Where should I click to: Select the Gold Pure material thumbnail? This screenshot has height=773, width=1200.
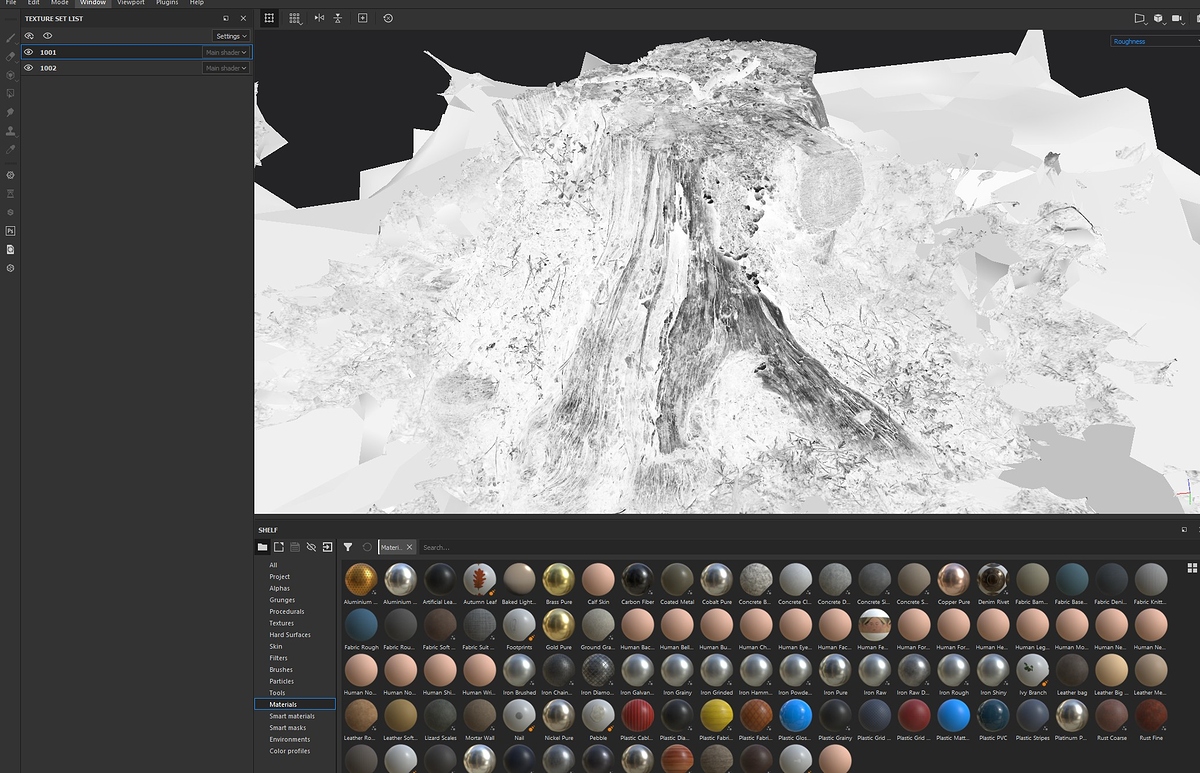click(x=558, y=625)
